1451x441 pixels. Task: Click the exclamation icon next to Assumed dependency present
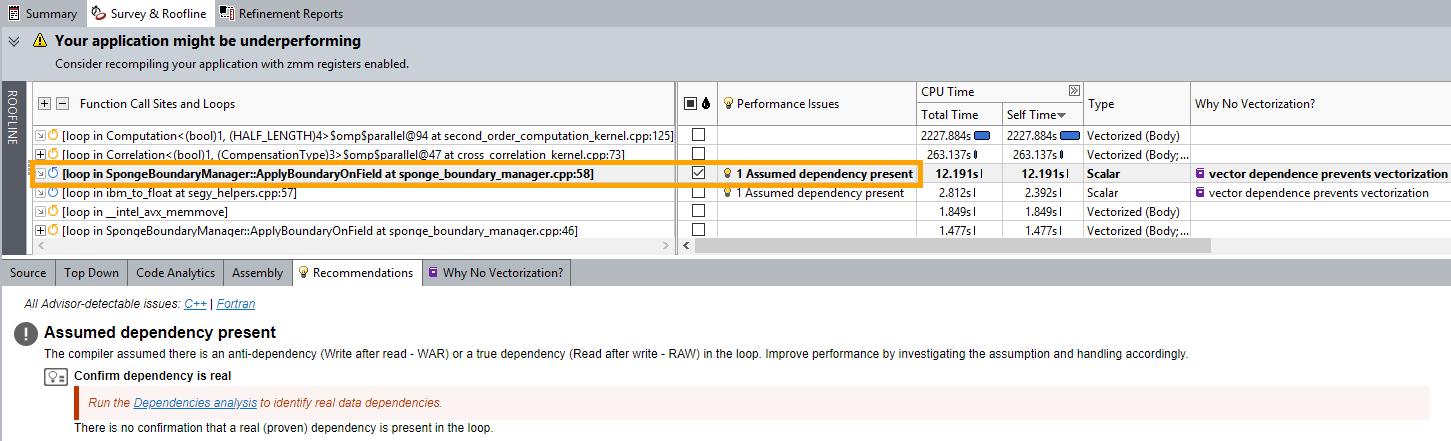click(26, 334)
